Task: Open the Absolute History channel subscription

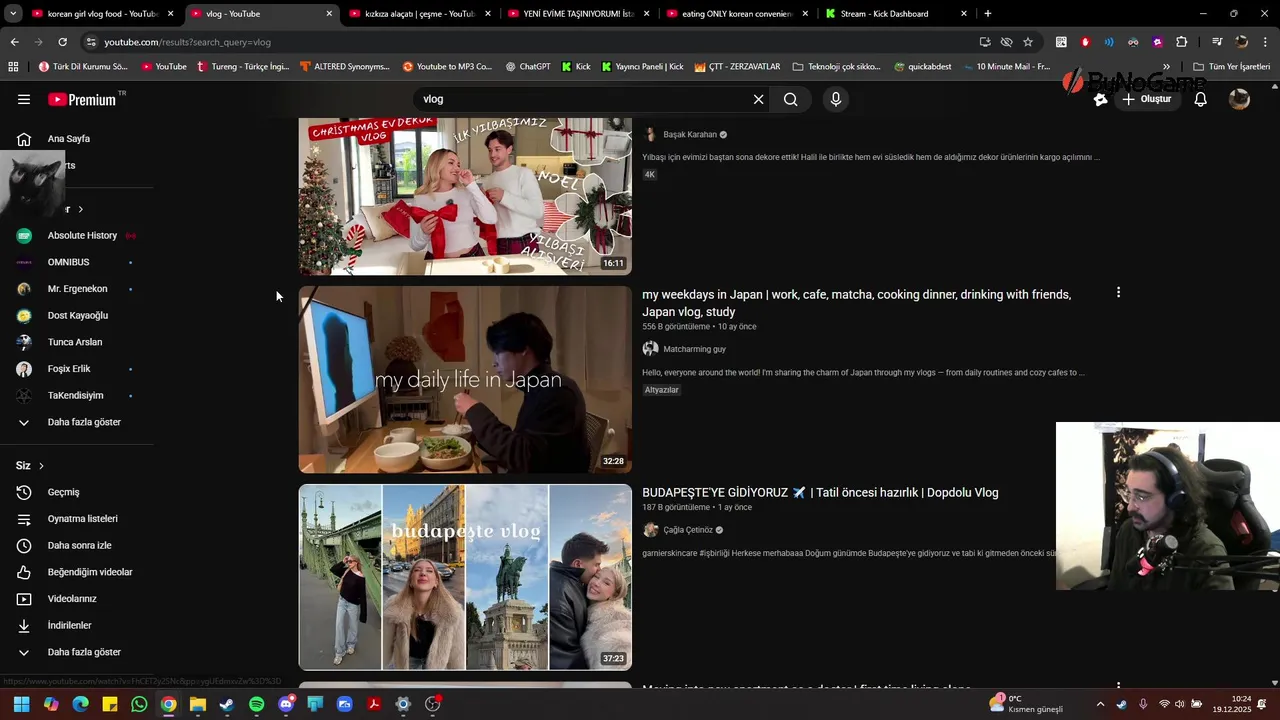Action: [80, 236]
